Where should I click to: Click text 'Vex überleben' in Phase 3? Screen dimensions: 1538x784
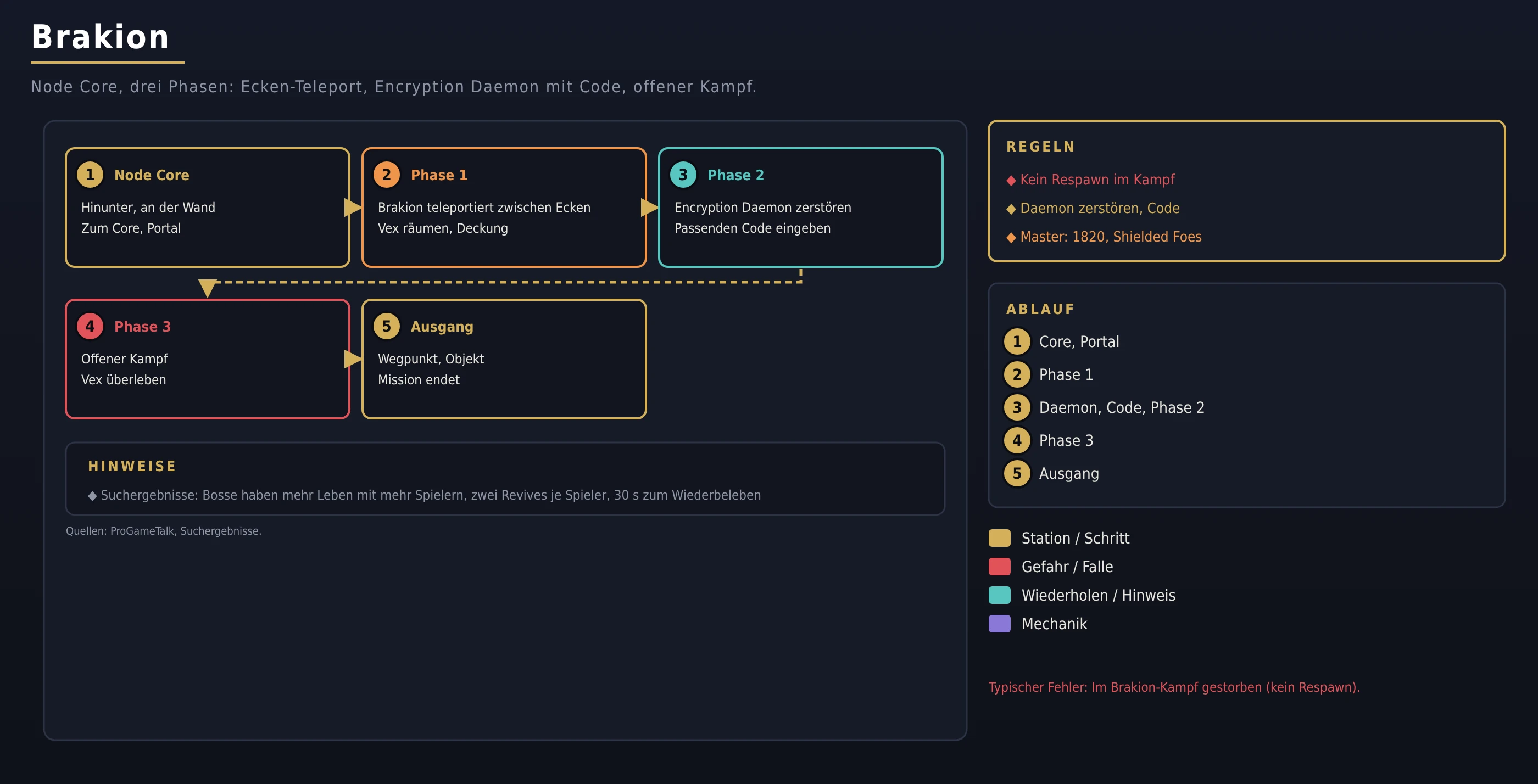124,379
